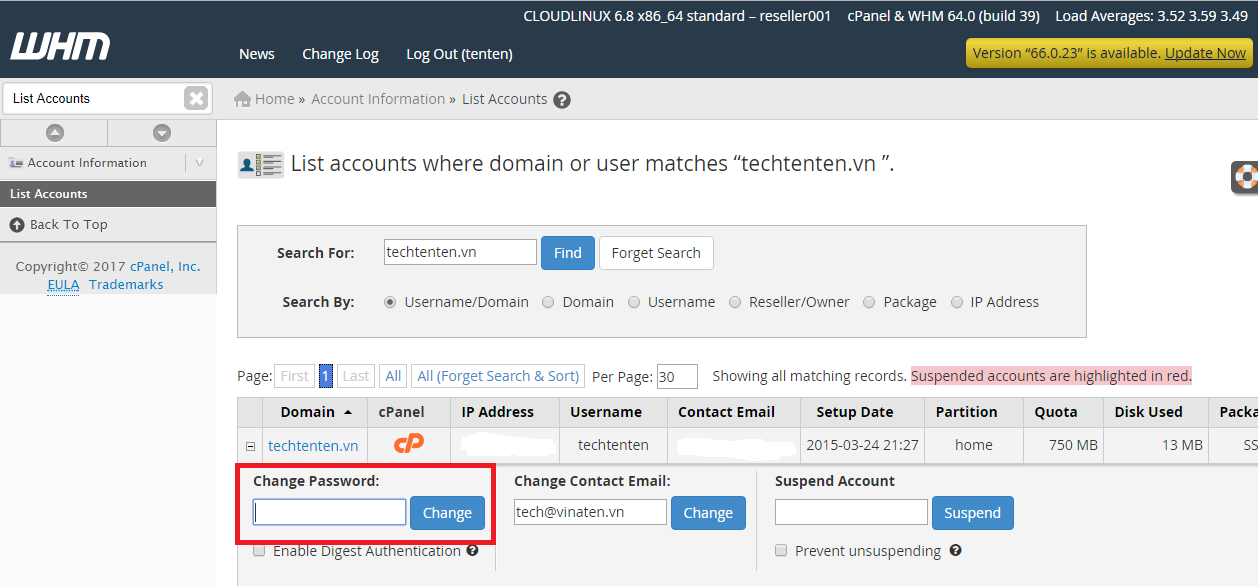Image resolution: width=1258 pixels, height=586 pixels.
Task: Open techtenten.vn domain link
Action: click(x=313, y=445)
